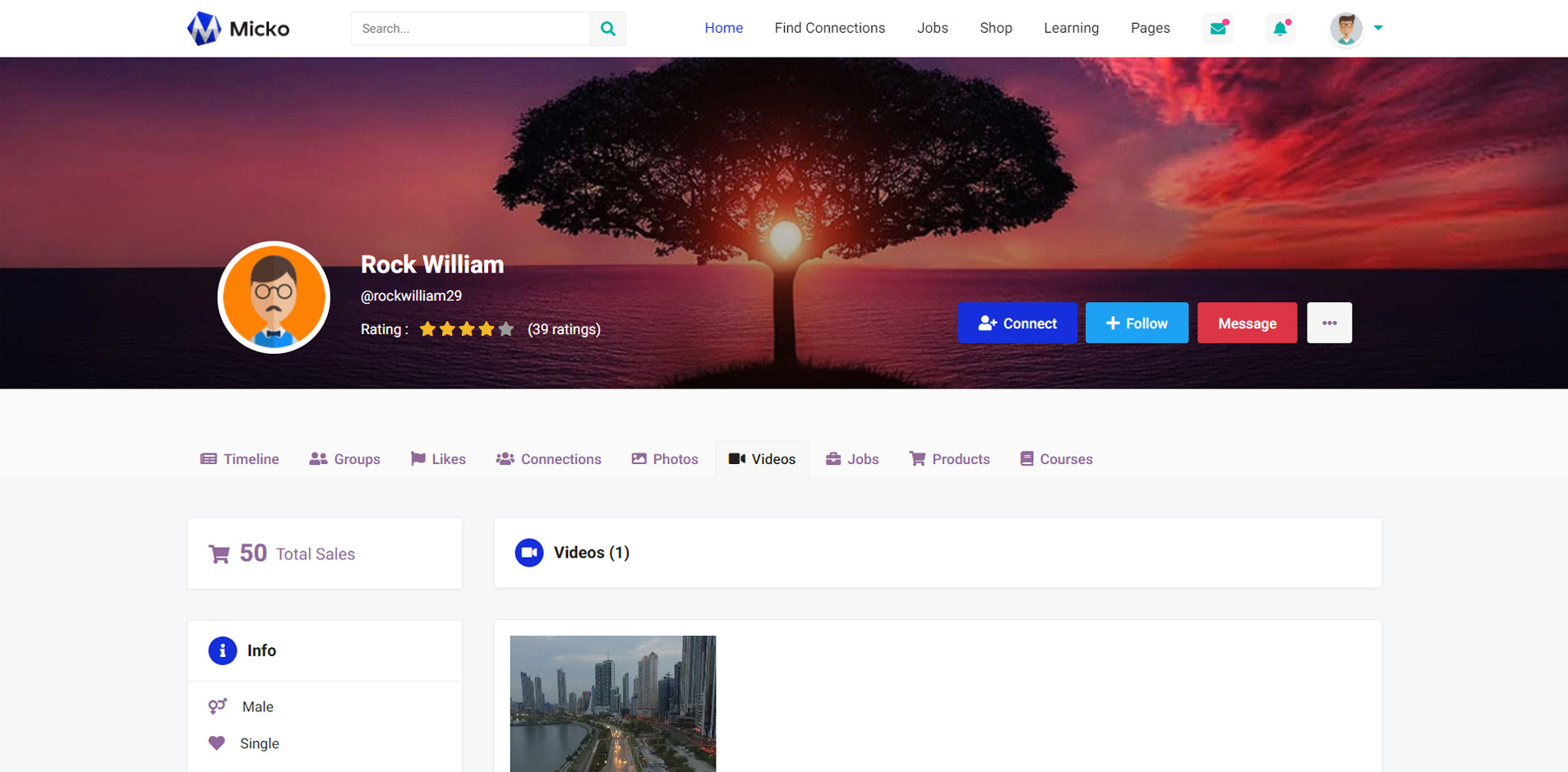Viewport: 1568px width, 772px height.
Task: Click the Total Sales cart icon
Action: click(x=219, y=554)
